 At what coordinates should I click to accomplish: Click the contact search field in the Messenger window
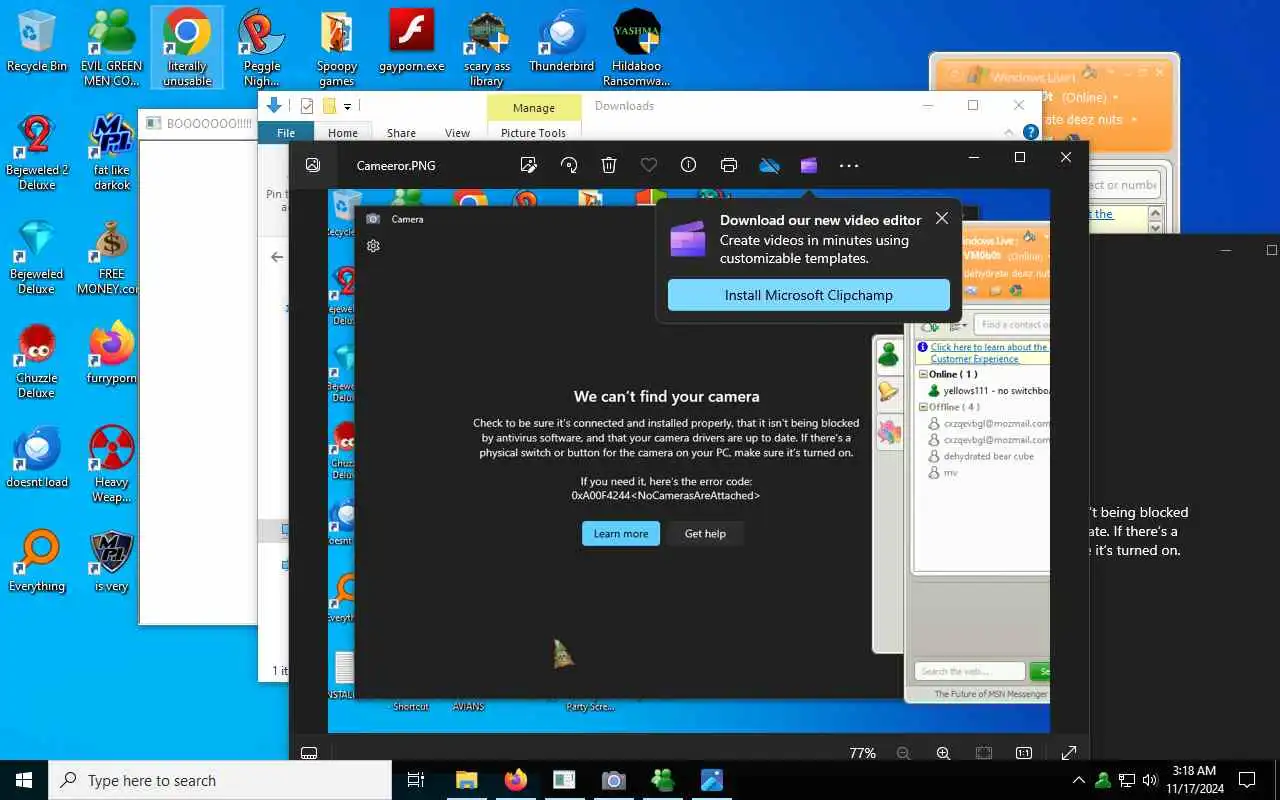point(1125,185)
